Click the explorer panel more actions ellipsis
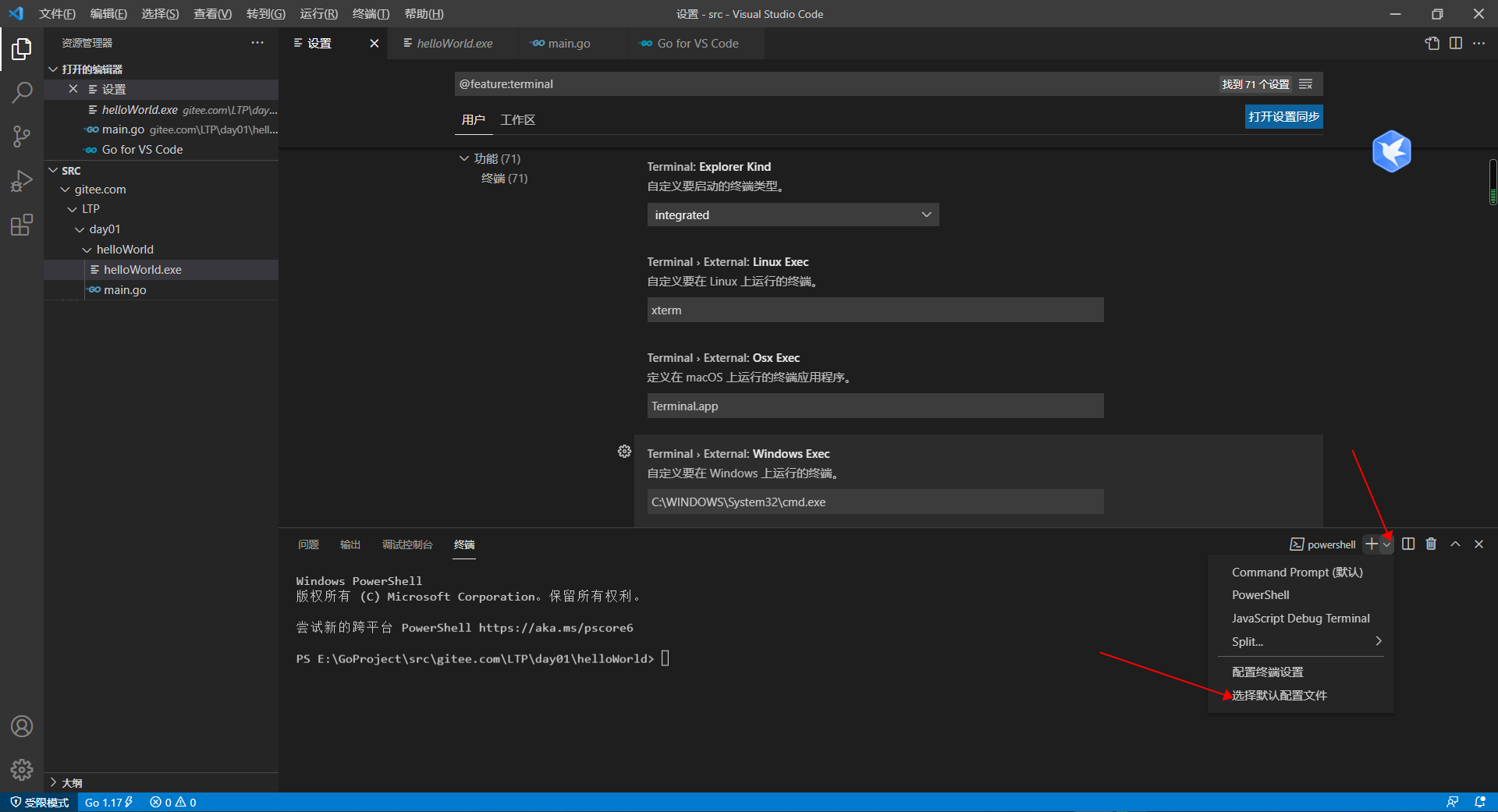Viewport: 1498px width, 812px height. 257,43
